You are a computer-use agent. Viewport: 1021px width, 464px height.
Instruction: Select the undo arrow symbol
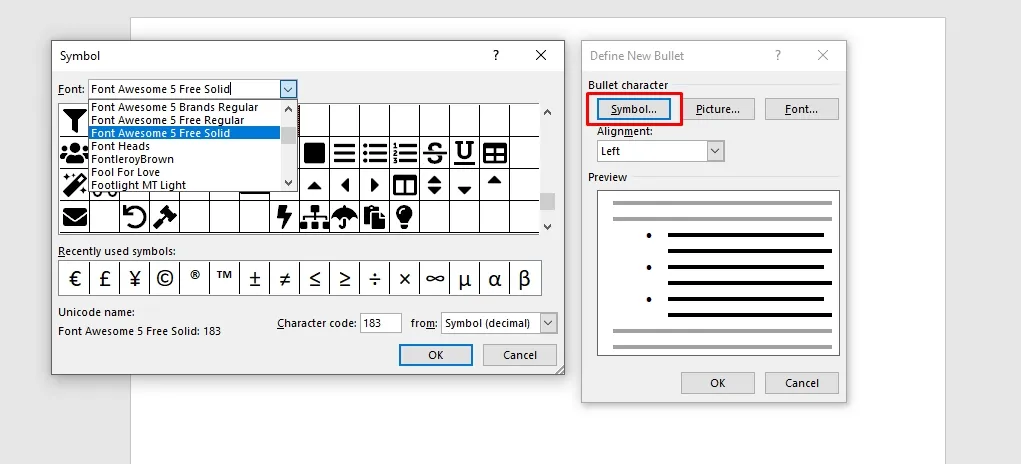[x=134, y=216]
